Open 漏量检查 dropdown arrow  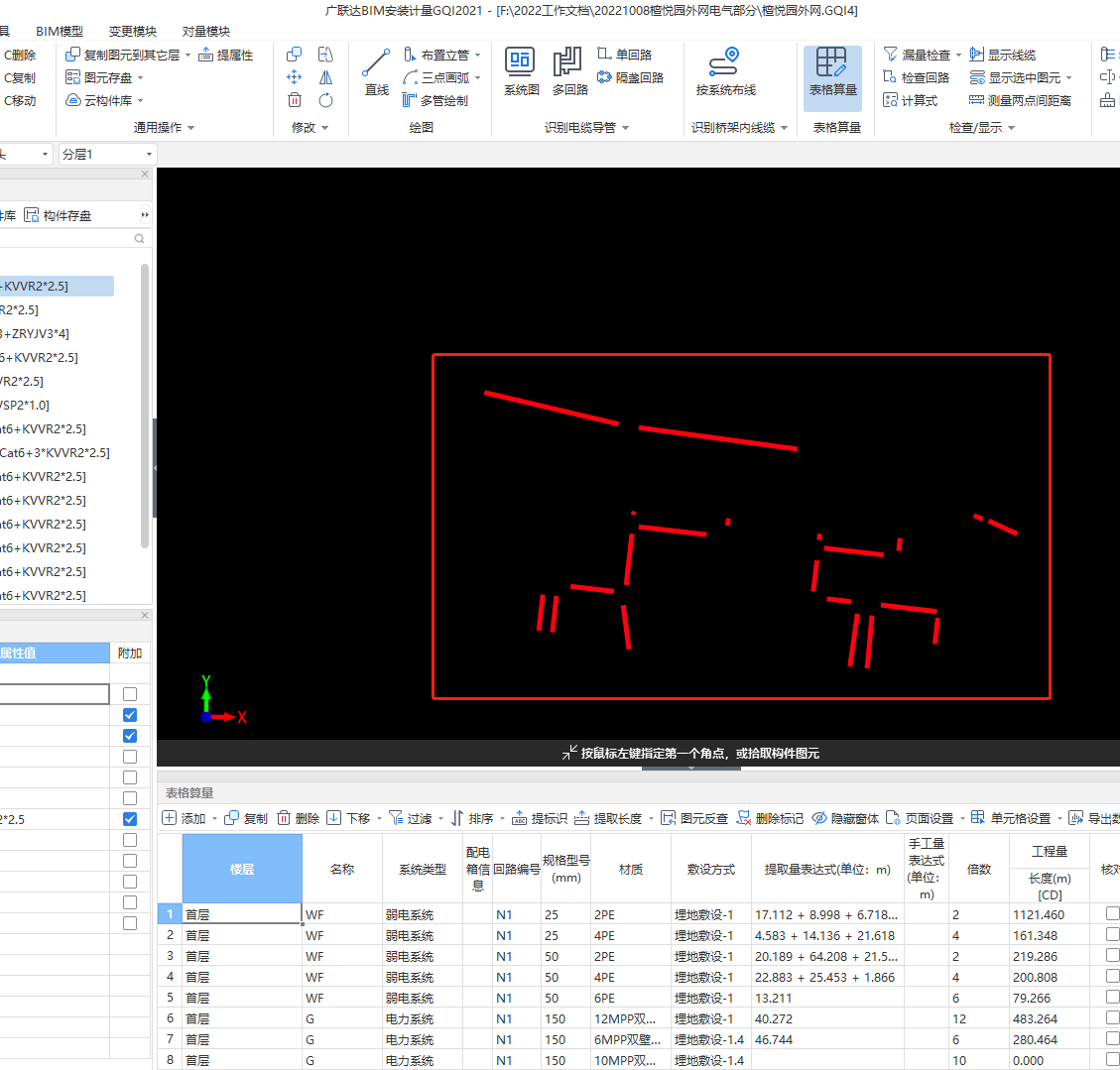[958, 55]
